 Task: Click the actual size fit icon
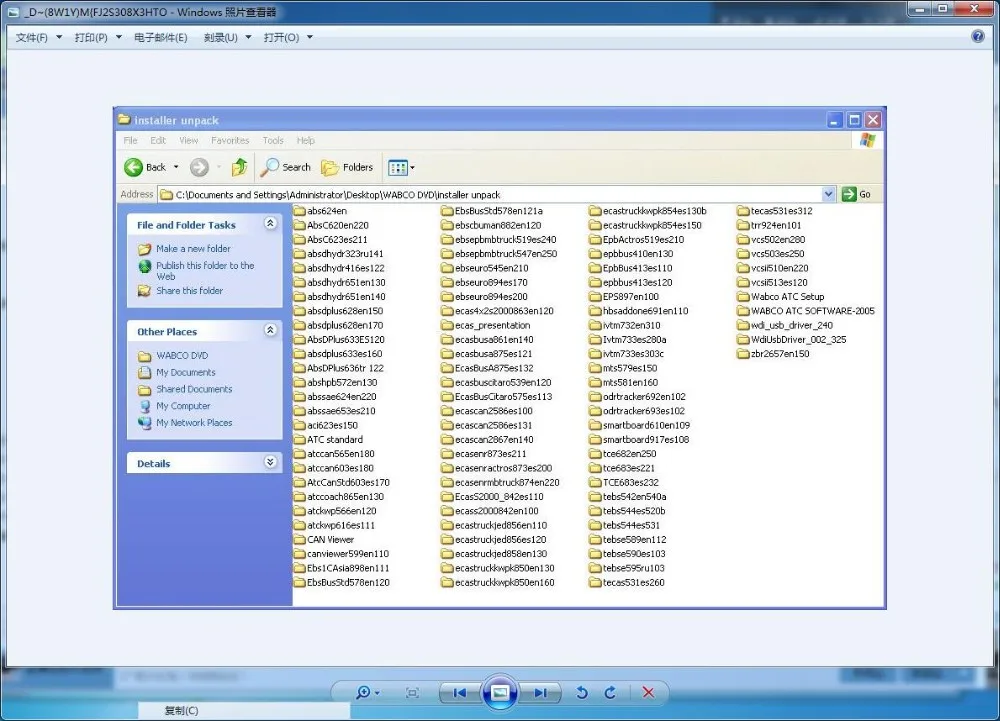pyautogui.click(x=413, y=693)
